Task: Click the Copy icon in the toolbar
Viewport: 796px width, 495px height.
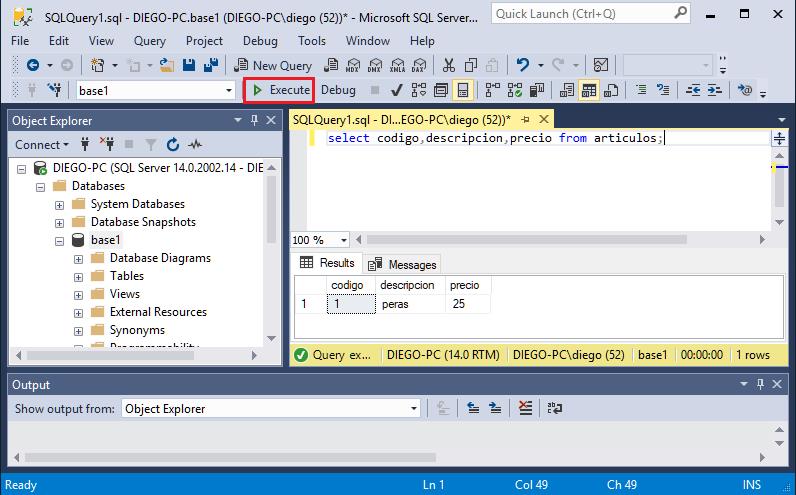Action: pos(471,65)
